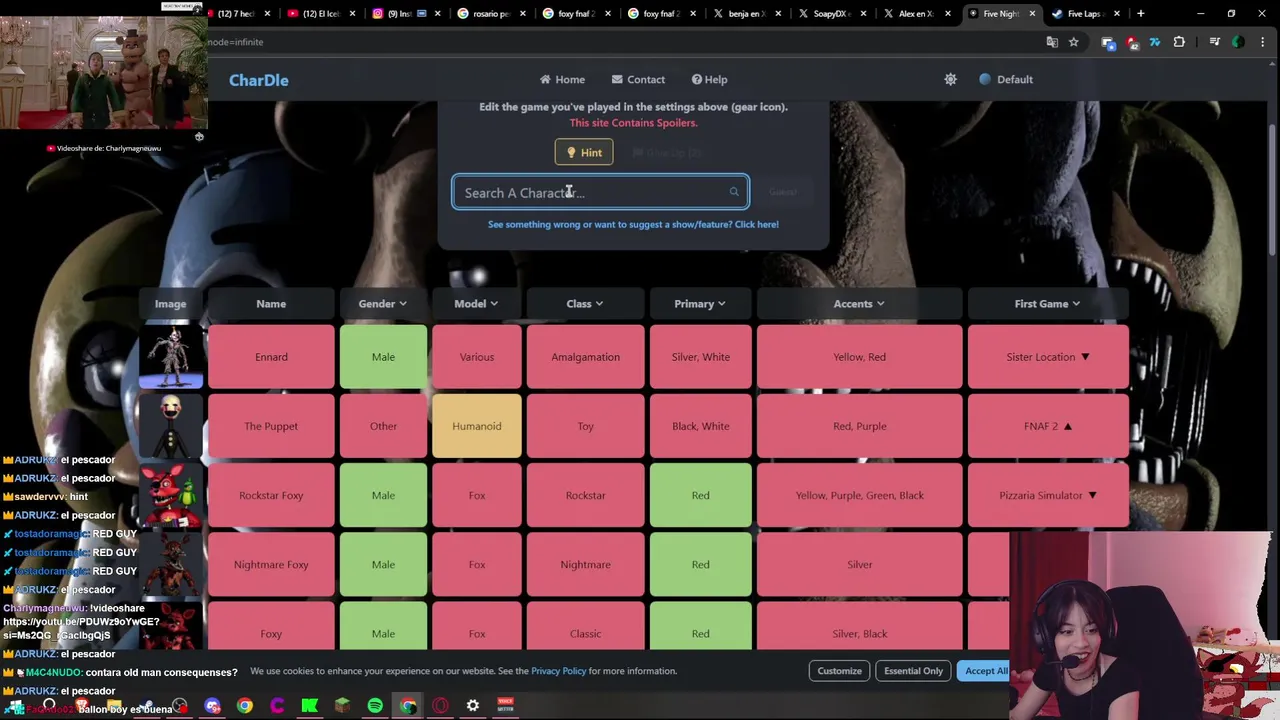Viewport: 1280px width, 720px height.
Task: Click the Customize cookies button
Action: (839, 671)
